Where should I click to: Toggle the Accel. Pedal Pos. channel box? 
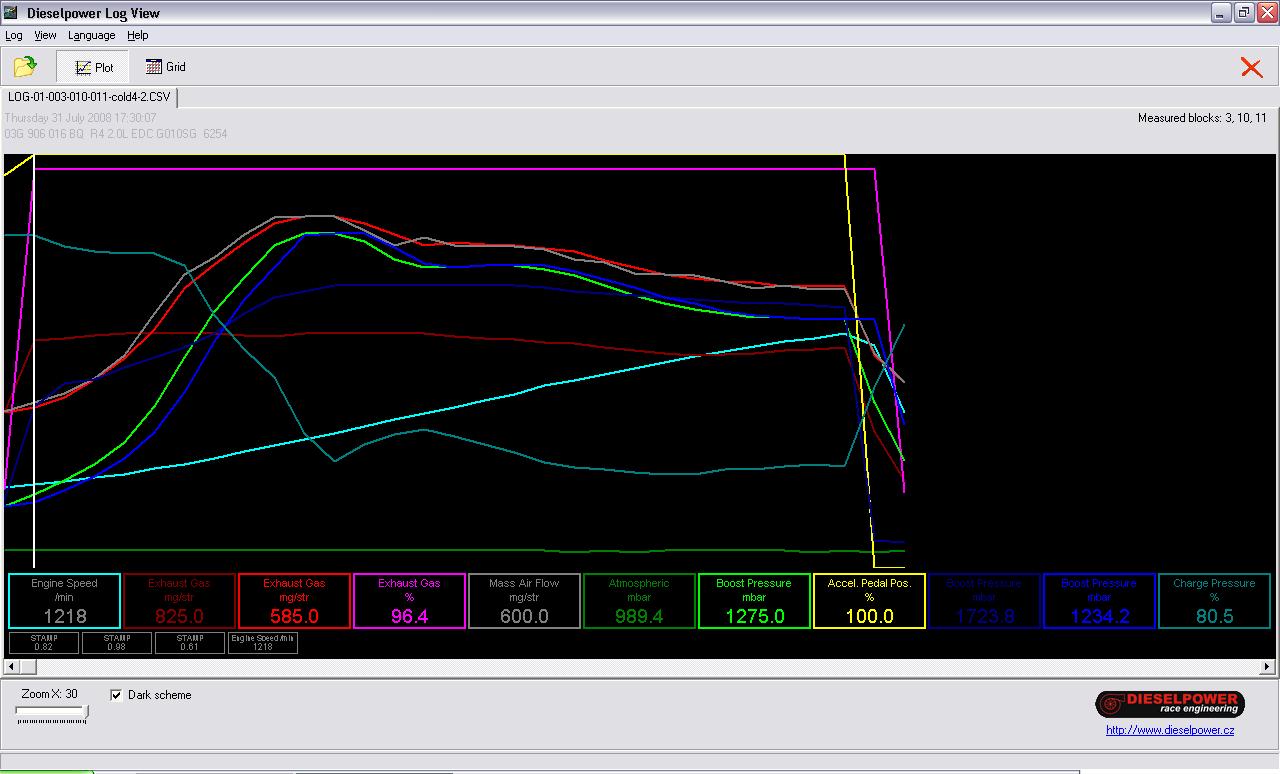coord(869,600)
